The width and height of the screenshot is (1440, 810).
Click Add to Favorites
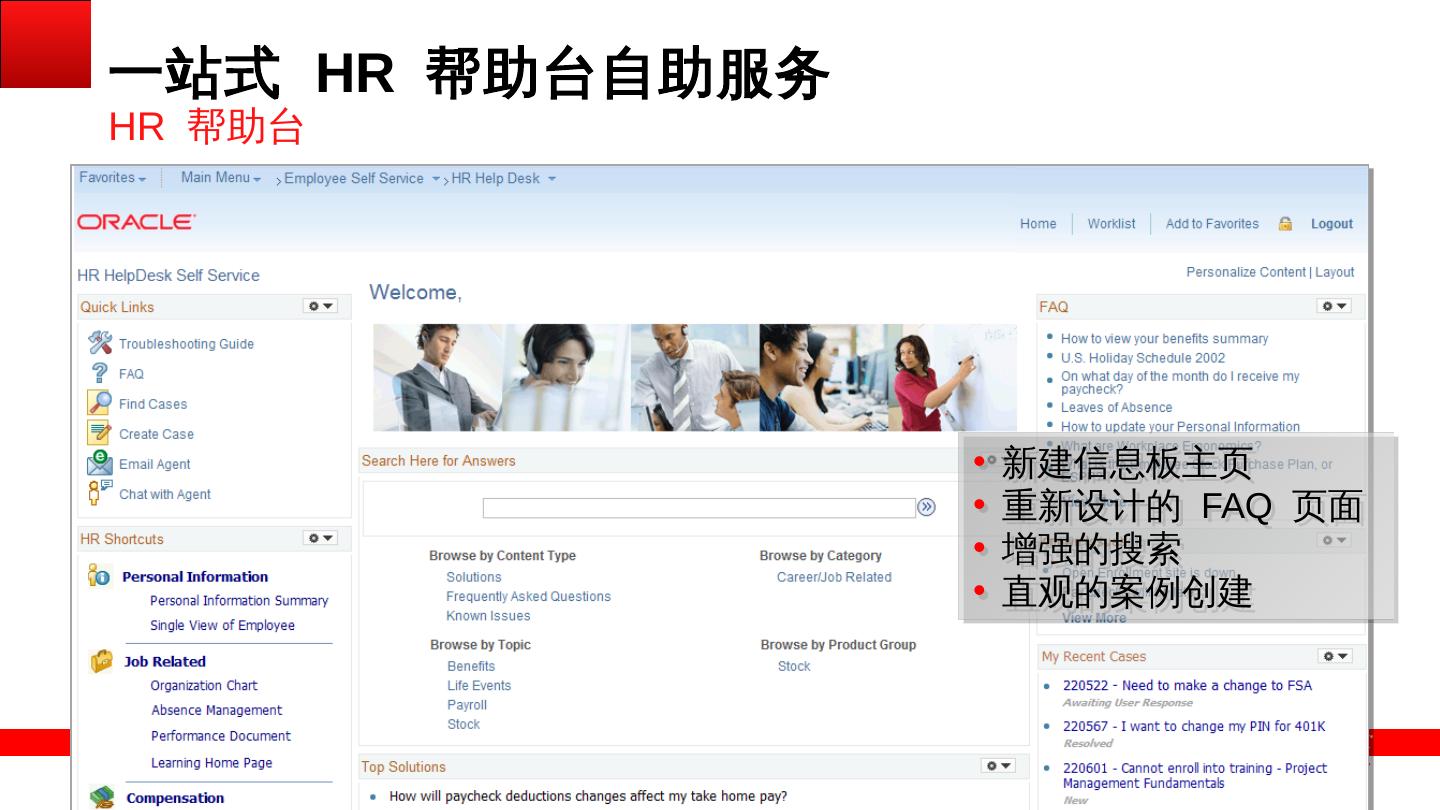click(1212, 224)
